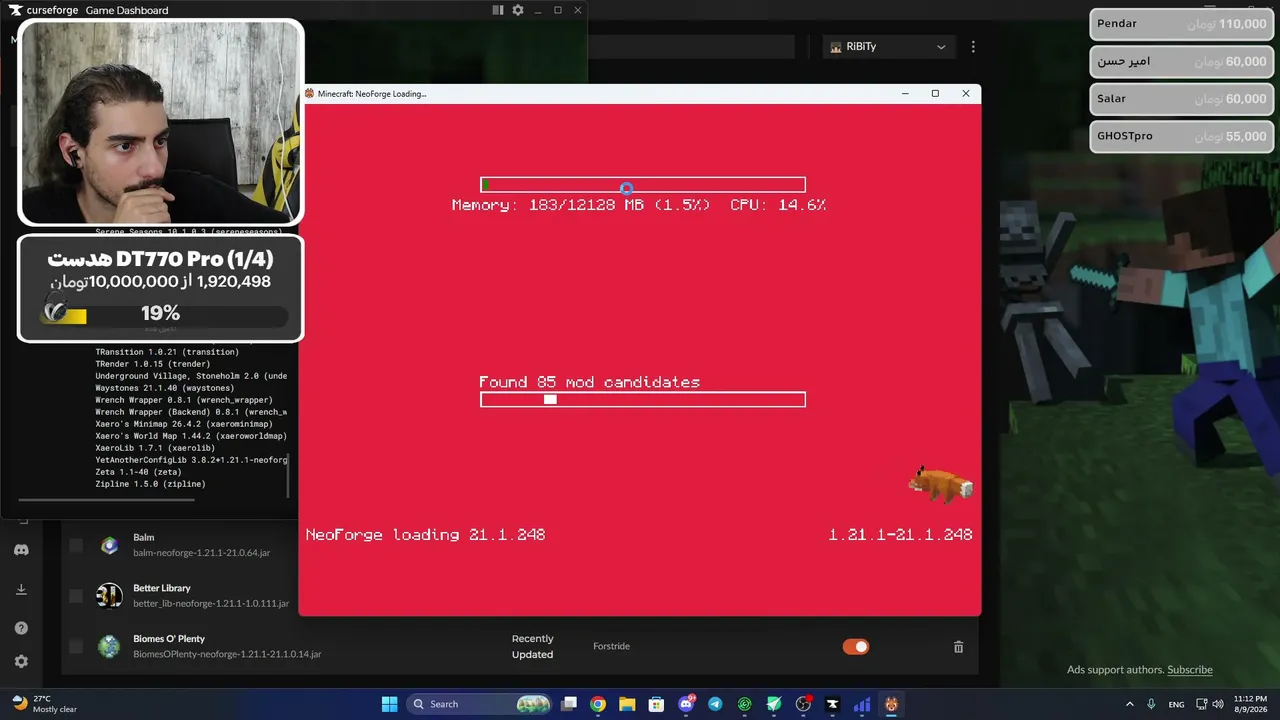Open File Explorer from the taskbar

pos(627,704)
